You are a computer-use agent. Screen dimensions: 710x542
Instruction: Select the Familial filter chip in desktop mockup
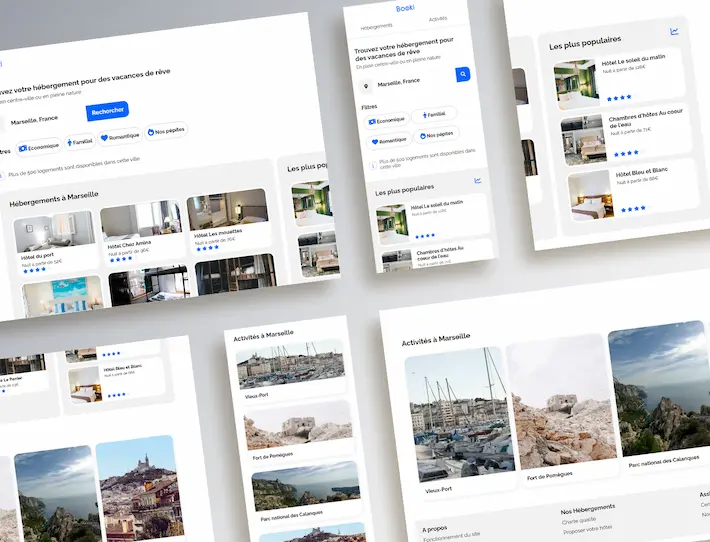tap(80, 142)
